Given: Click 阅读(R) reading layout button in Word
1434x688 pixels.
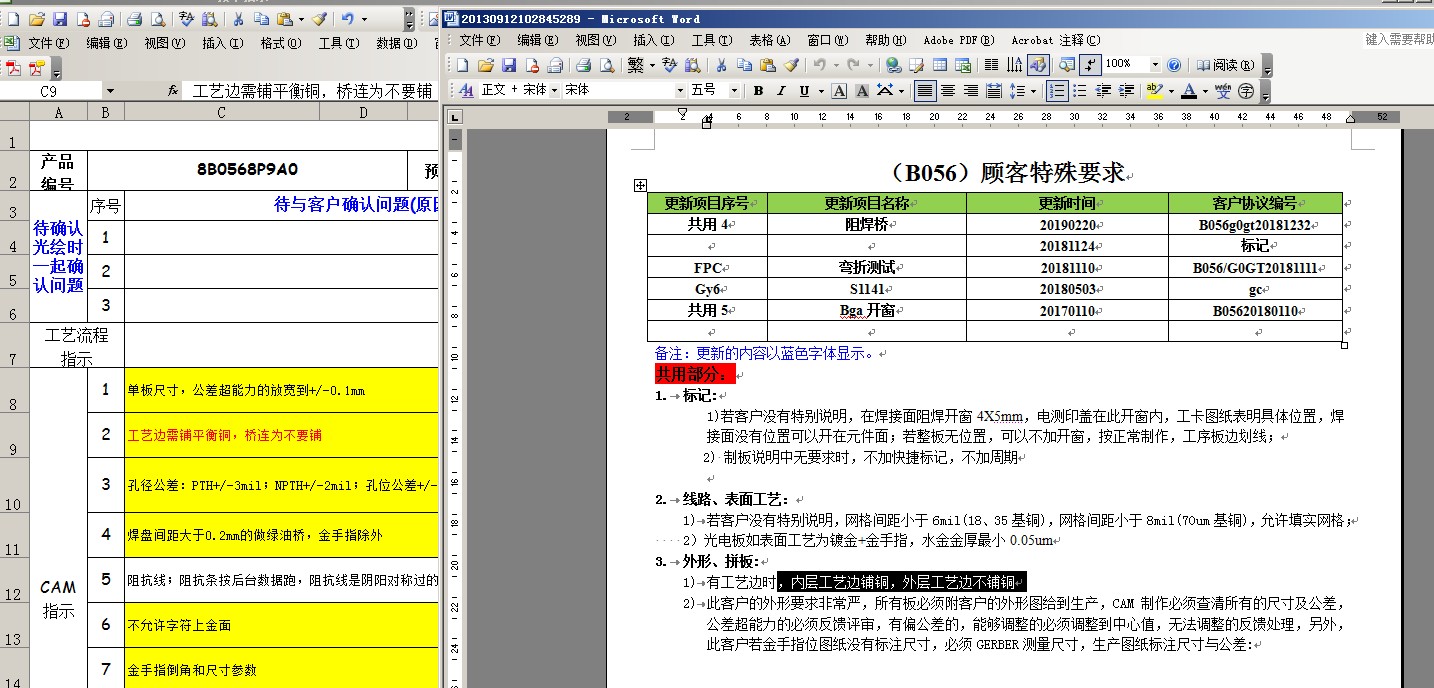Looking at the screenshot, I should (x=1224, y=65).
